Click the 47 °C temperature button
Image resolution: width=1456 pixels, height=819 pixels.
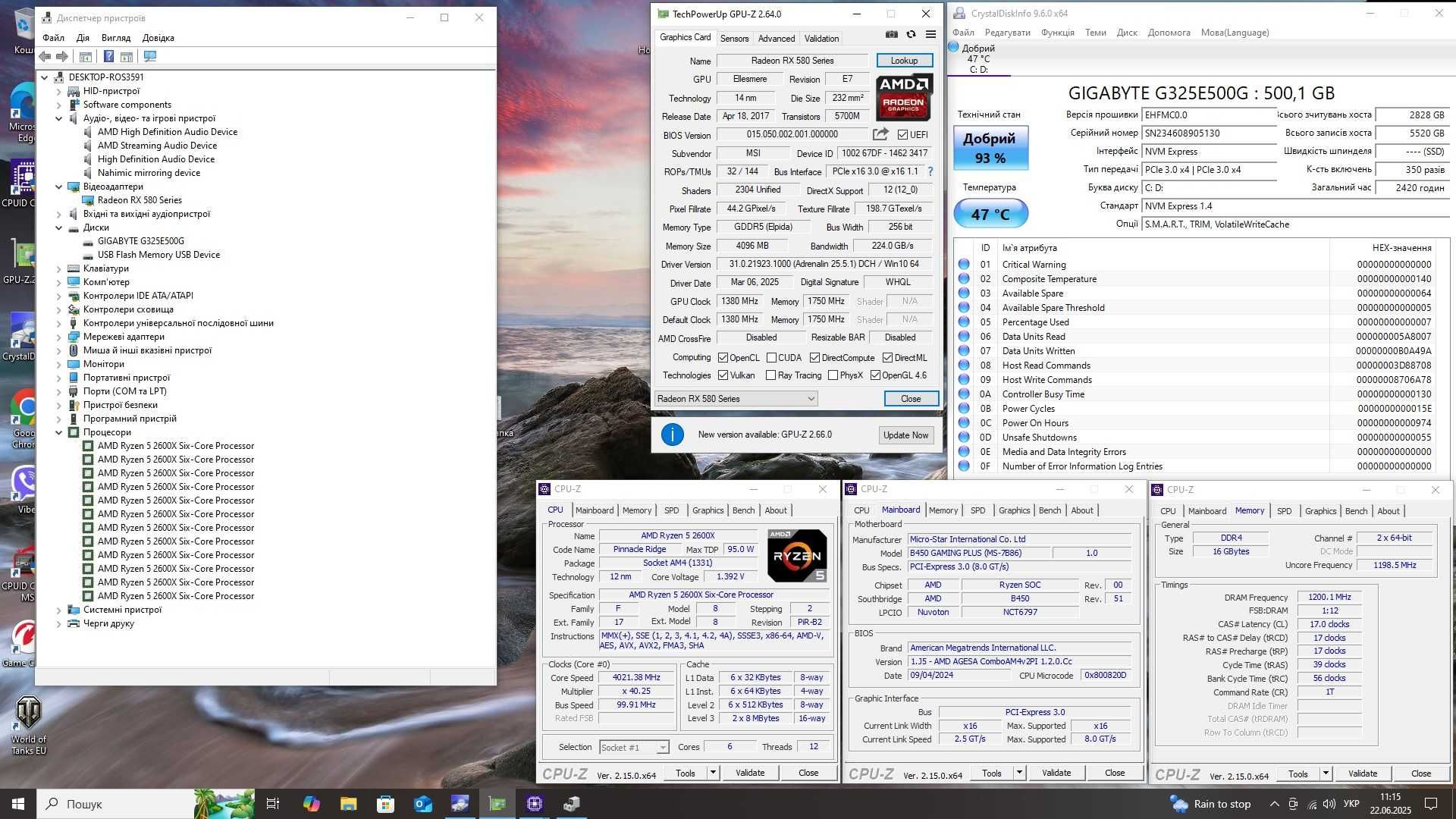pyautogui.click(x=990, y=214)
